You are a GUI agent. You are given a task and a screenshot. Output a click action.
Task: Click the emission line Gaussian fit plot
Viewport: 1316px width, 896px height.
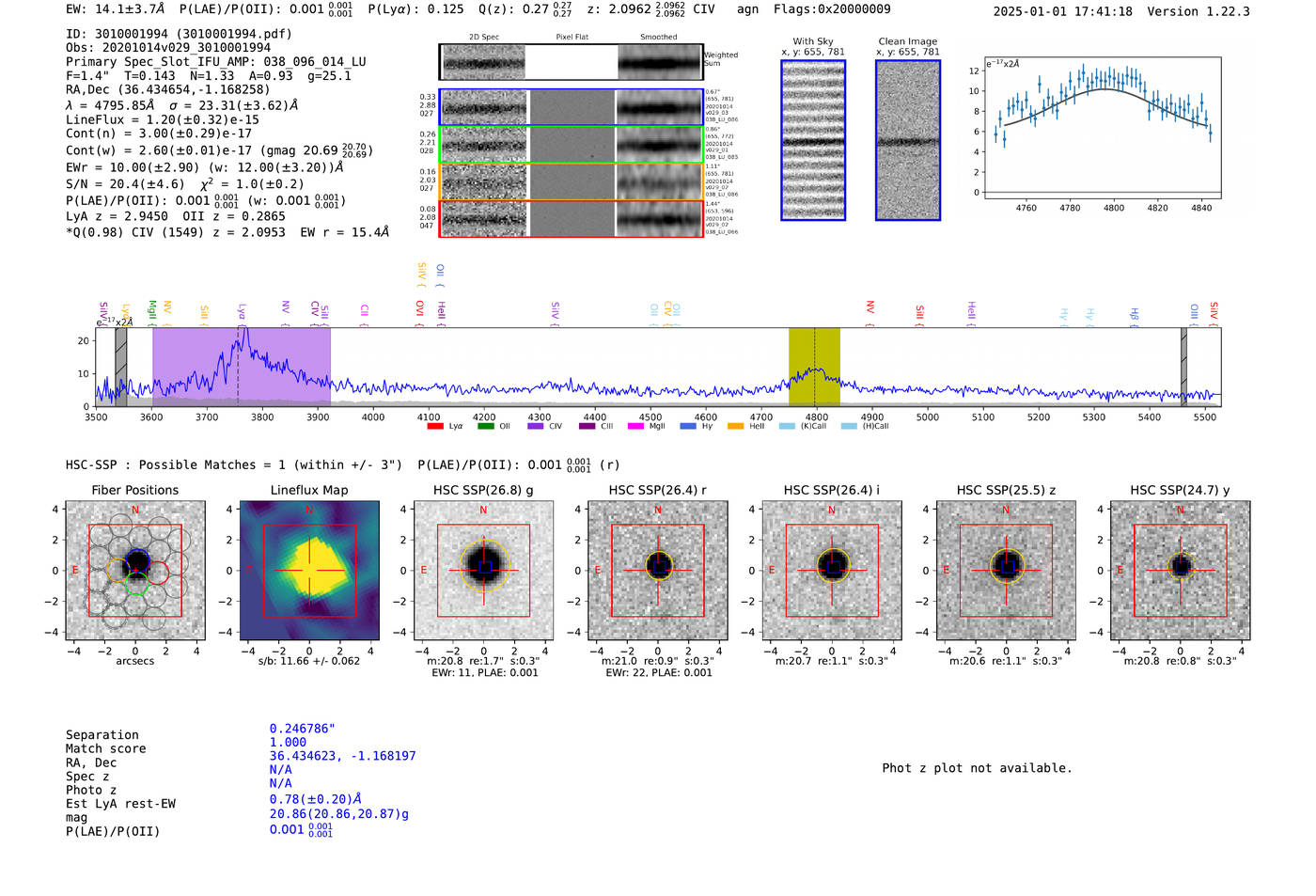1102,129
